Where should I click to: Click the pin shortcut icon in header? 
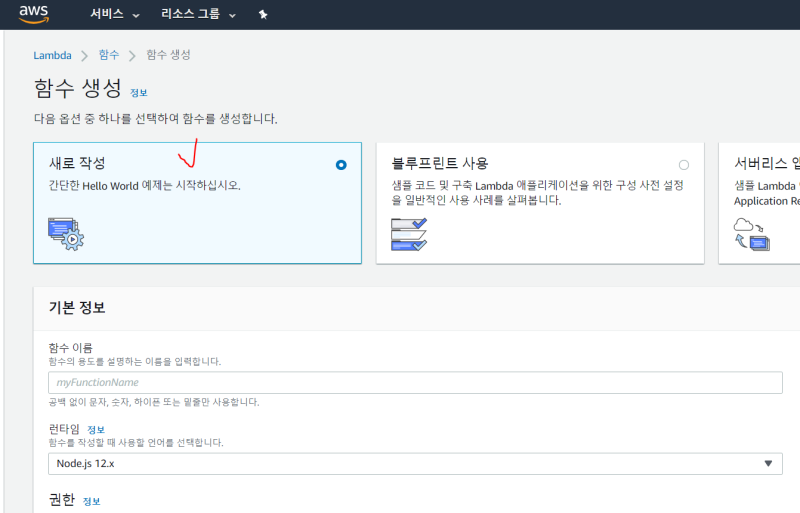pos(263,15)
